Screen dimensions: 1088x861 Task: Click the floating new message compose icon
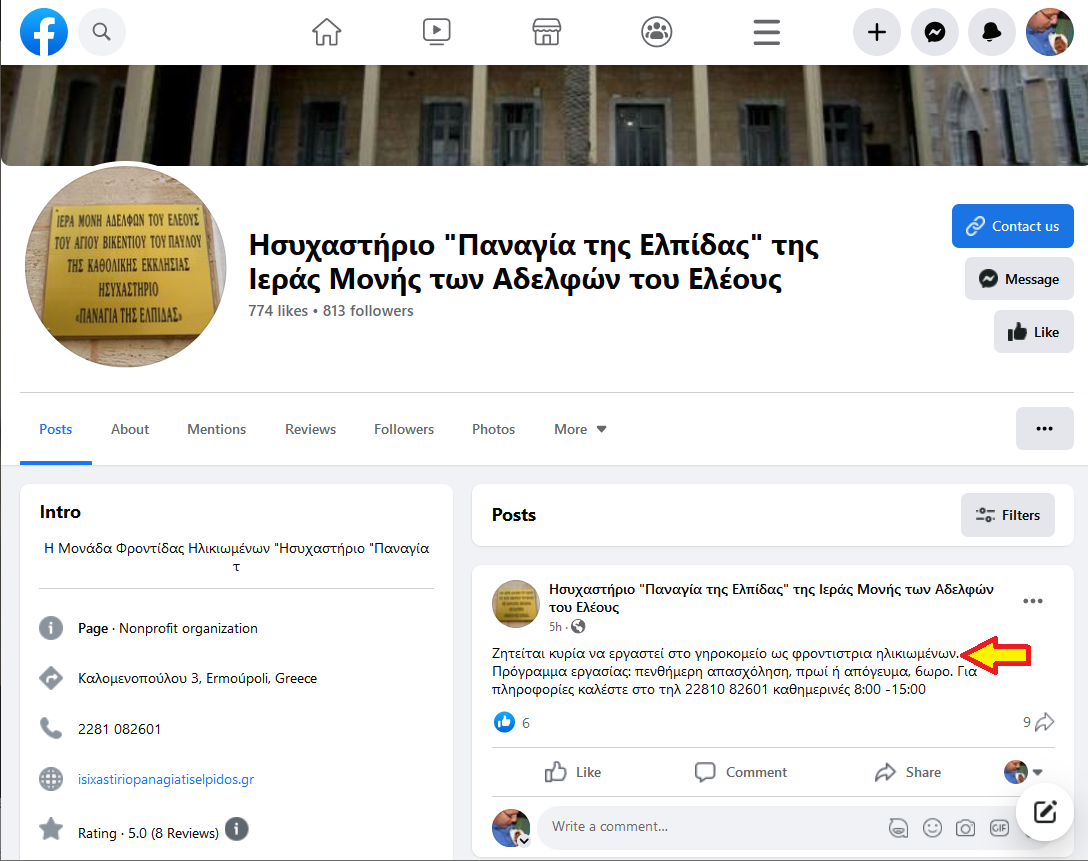point(1044,812)
